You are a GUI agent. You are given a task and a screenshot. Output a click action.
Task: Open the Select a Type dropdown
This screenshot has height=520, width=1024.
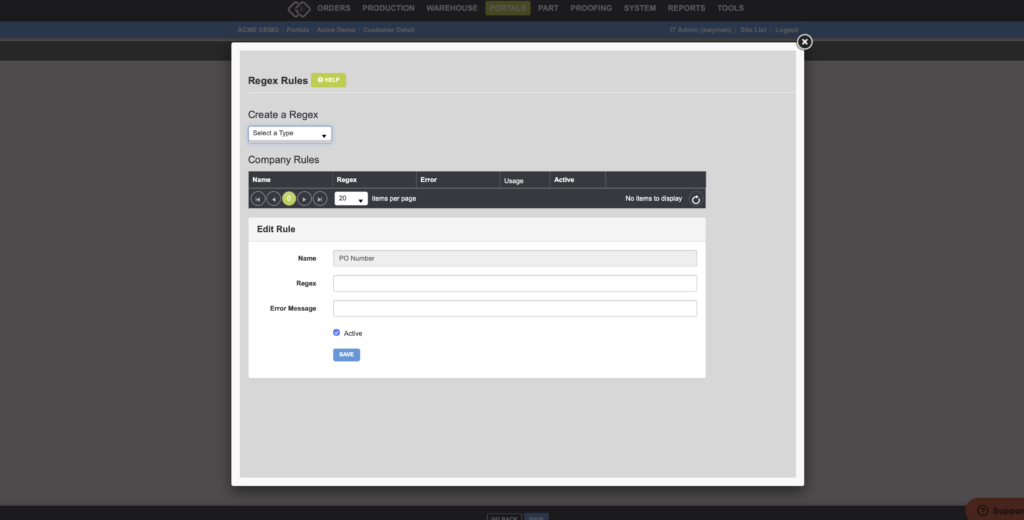[290, 134]
